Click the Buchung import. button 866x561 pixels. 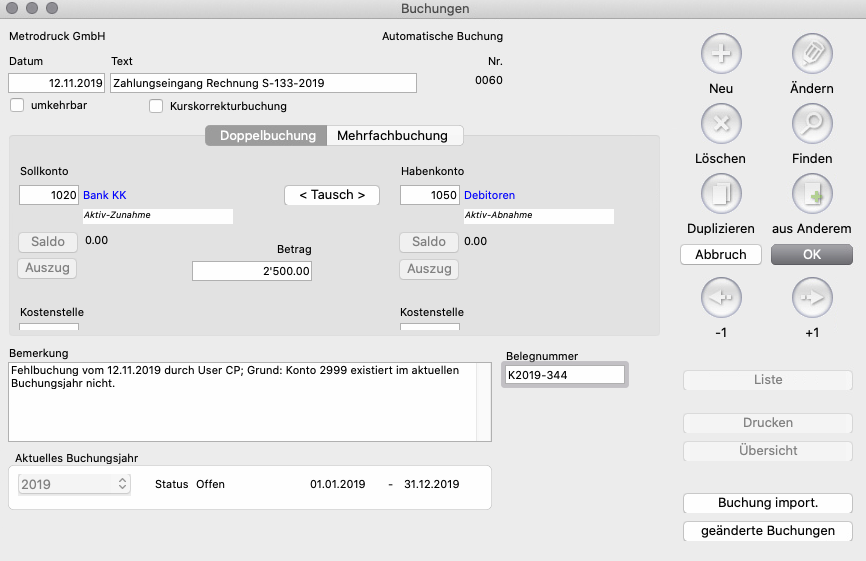tap(767, 503)
